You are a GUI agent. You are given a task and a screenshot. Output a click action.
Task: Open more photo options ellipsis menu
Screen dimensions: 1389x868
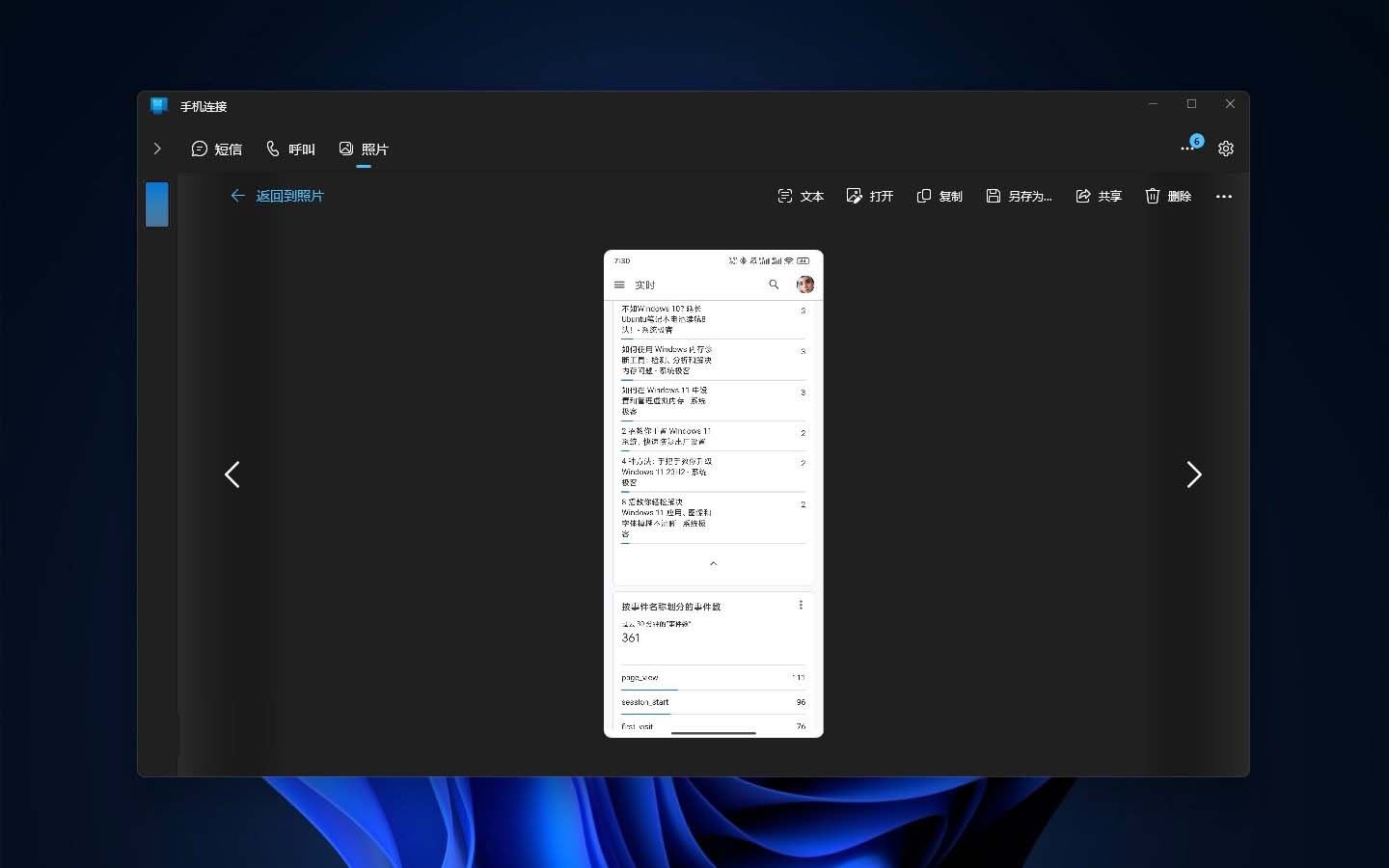[x=1223, y=196]
